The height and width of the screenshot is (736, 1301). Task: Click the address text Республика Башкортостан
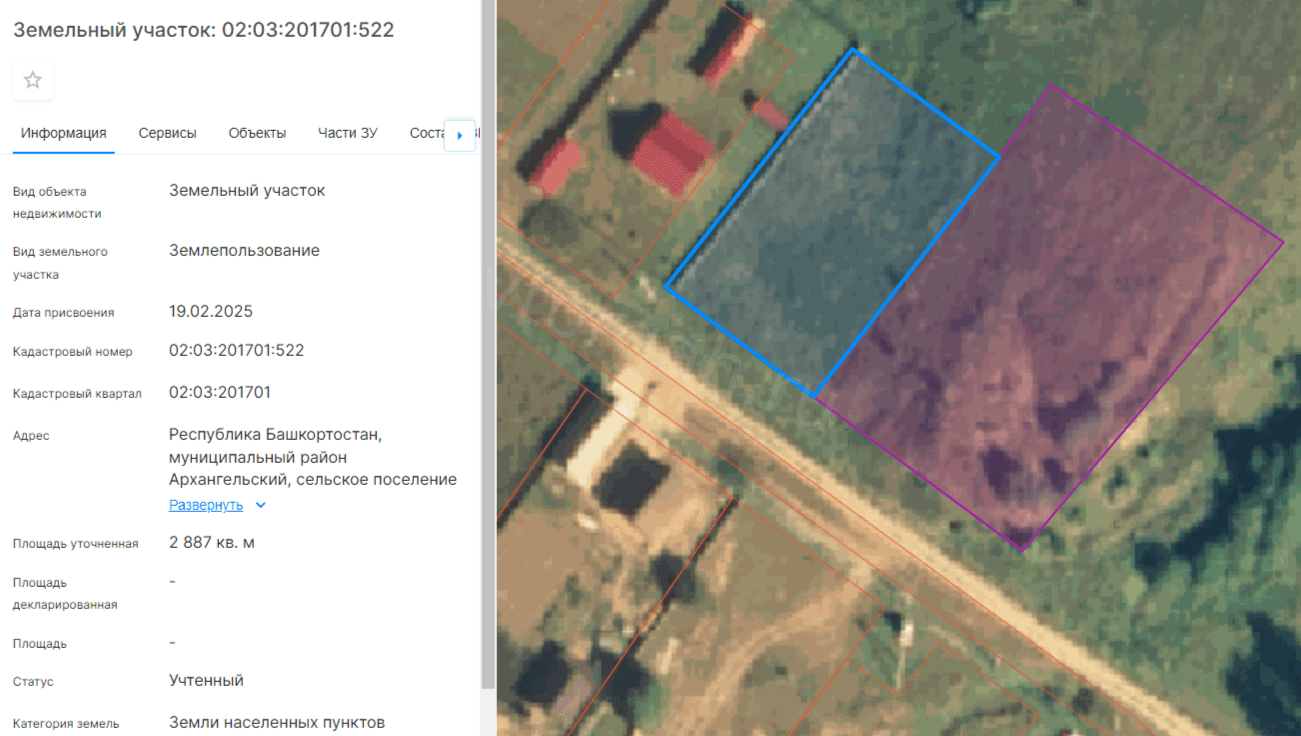point(276,435)
